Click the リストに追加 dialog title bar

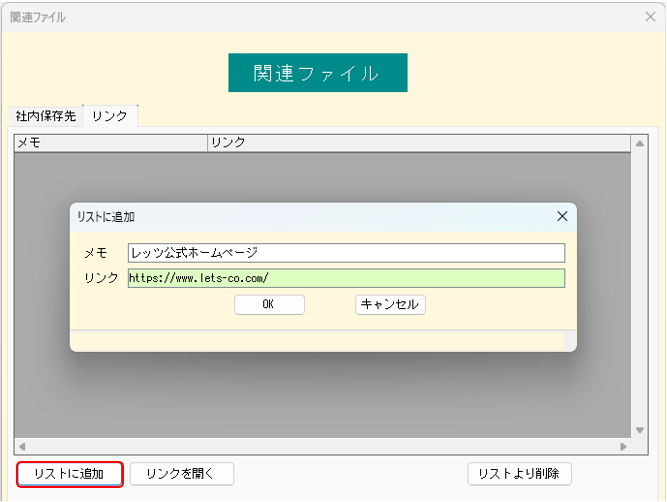[x=300, y=216]
